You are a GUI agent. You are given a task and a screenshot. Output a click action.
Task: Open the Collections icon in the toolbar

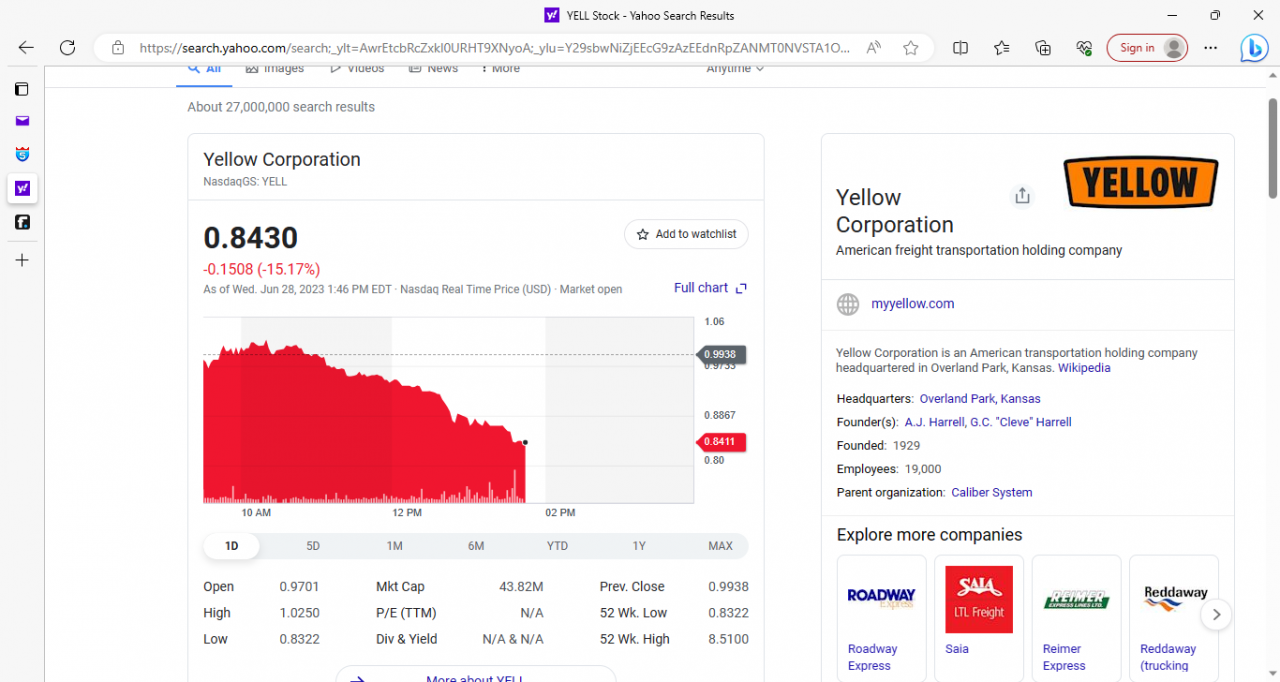click(x=1043, y=47)
